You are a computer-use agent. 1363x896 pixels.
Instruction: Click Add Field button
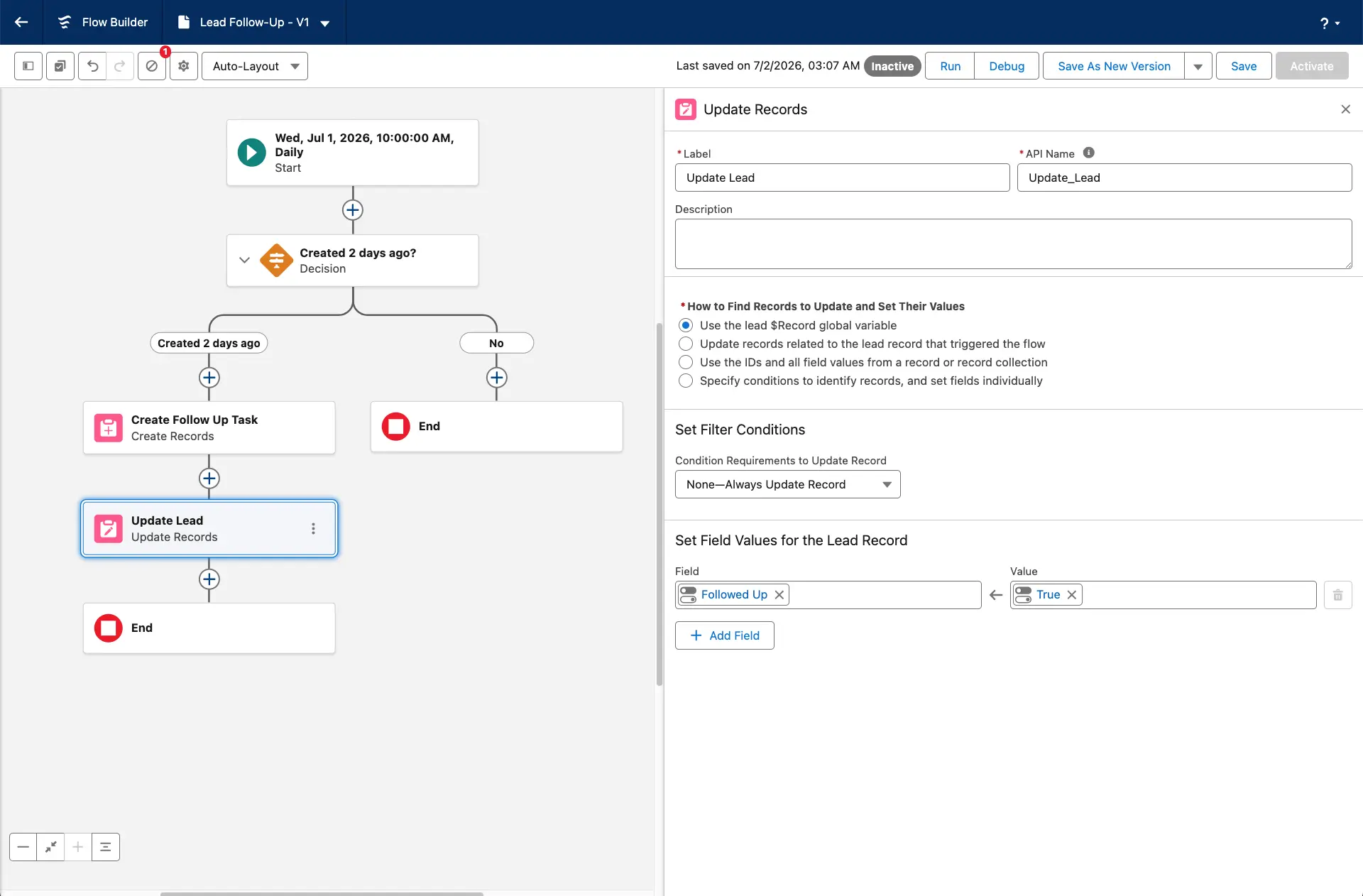[x=725, y=636]
